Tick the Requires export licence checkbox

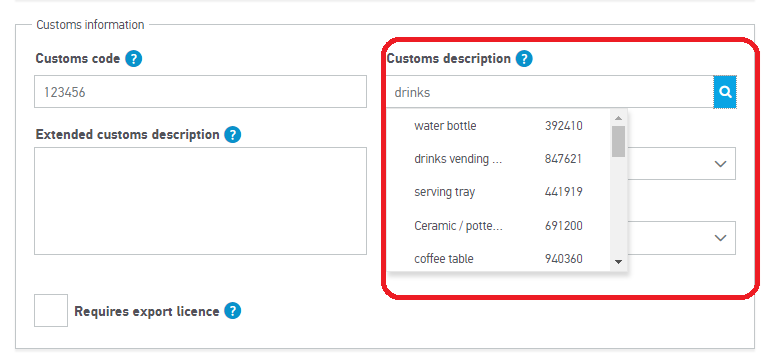pyautogui.click(x=51, y=311)
